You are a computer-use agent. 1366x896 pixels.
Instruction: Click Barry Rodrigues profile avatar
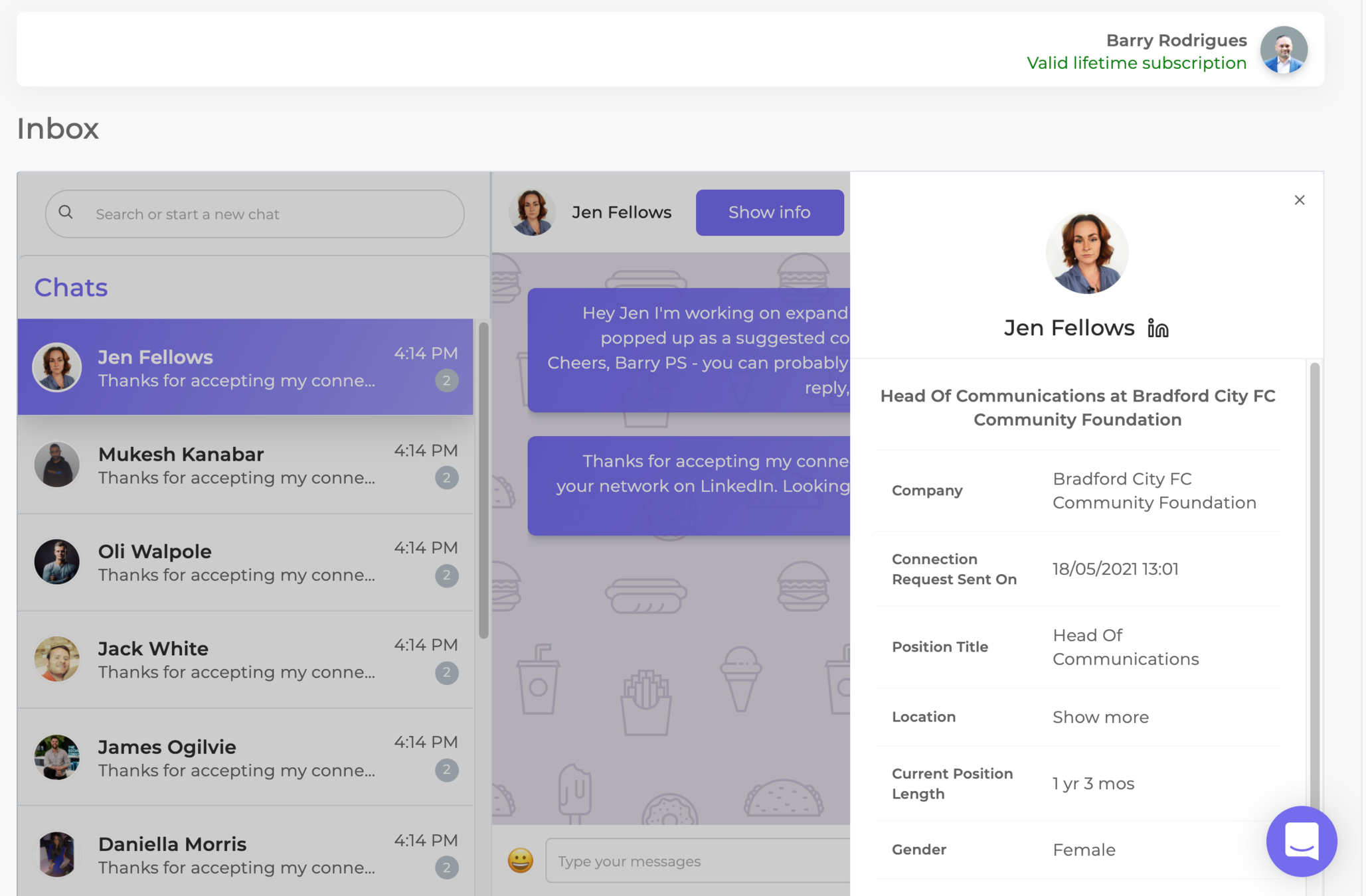point(1283,50)
